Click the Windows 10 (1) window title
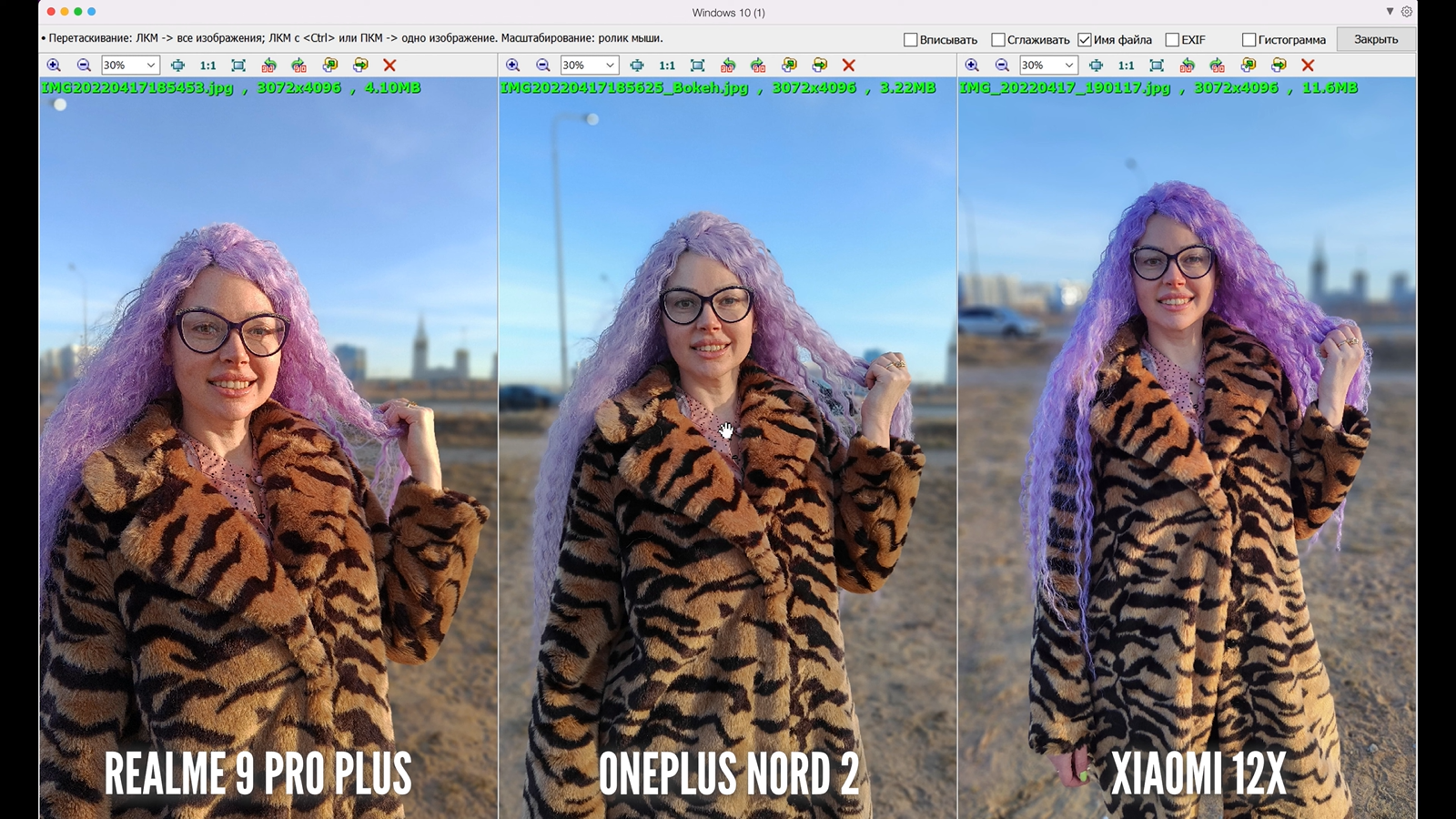Image resolution: width=1456 pixels, height=819 pixels. tap(728, 13)
